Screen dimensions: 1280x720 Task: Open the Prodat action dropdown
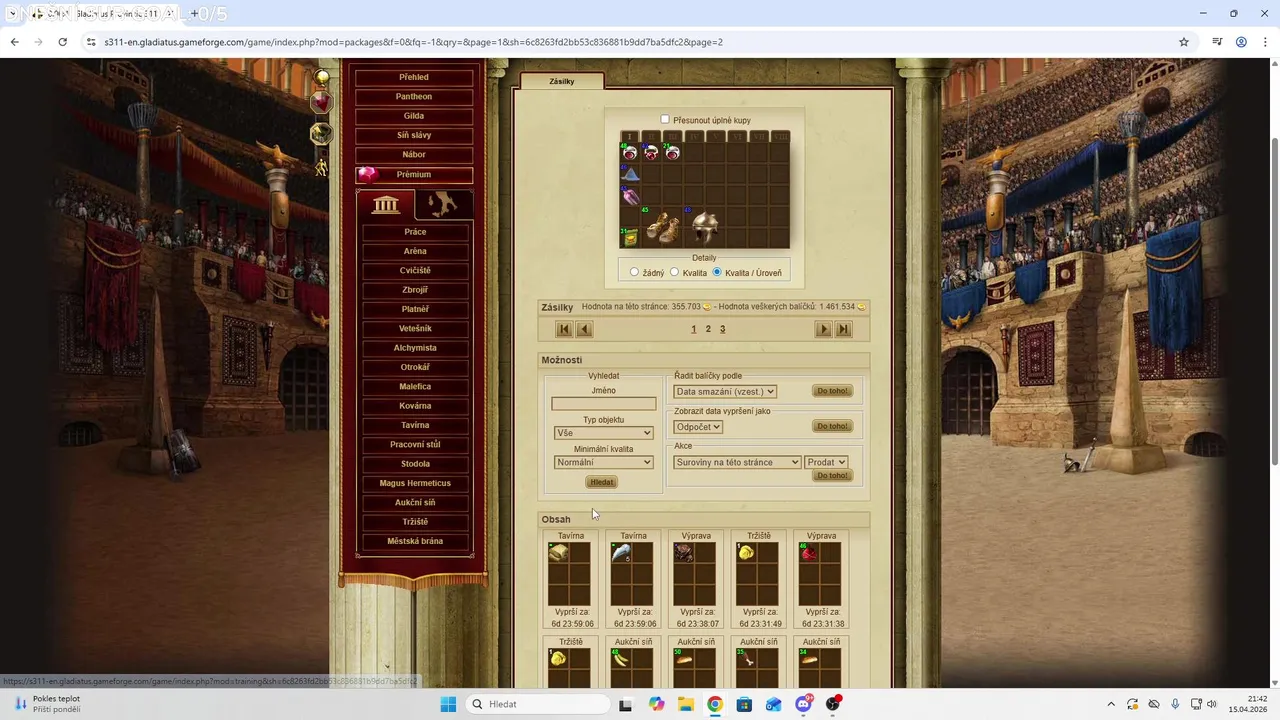coord(827,462)
